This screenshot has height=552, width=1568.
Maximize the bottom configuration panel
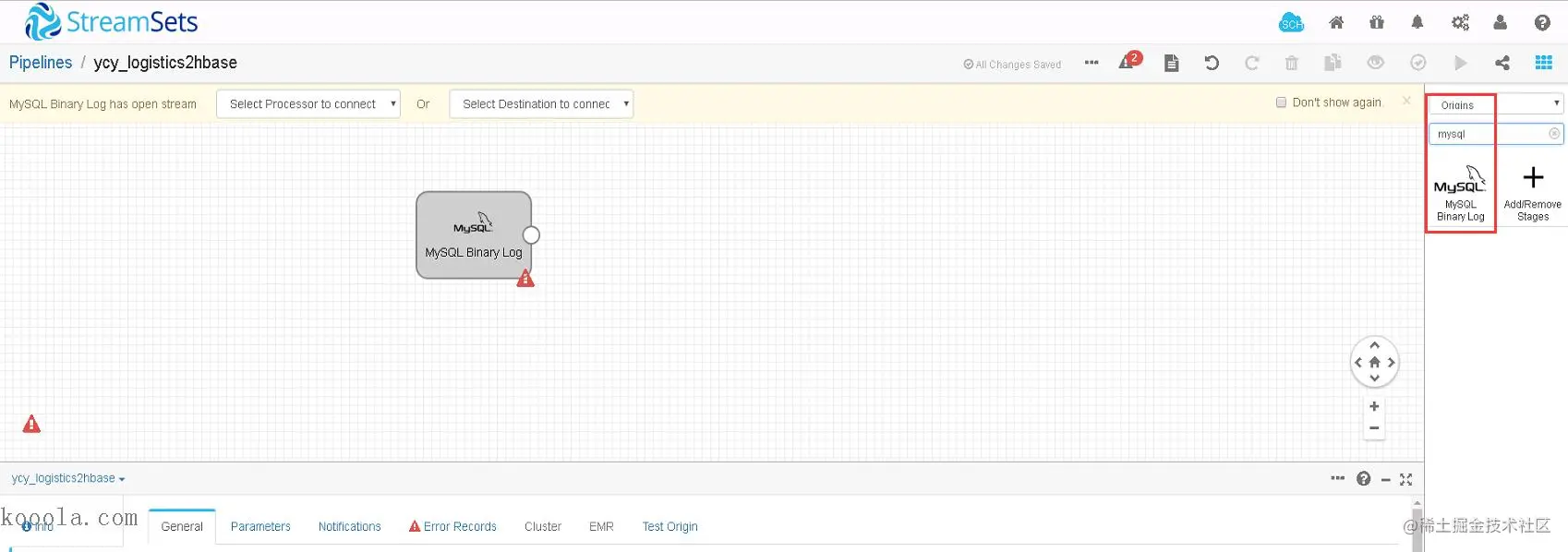click(x=1405, y=479)
